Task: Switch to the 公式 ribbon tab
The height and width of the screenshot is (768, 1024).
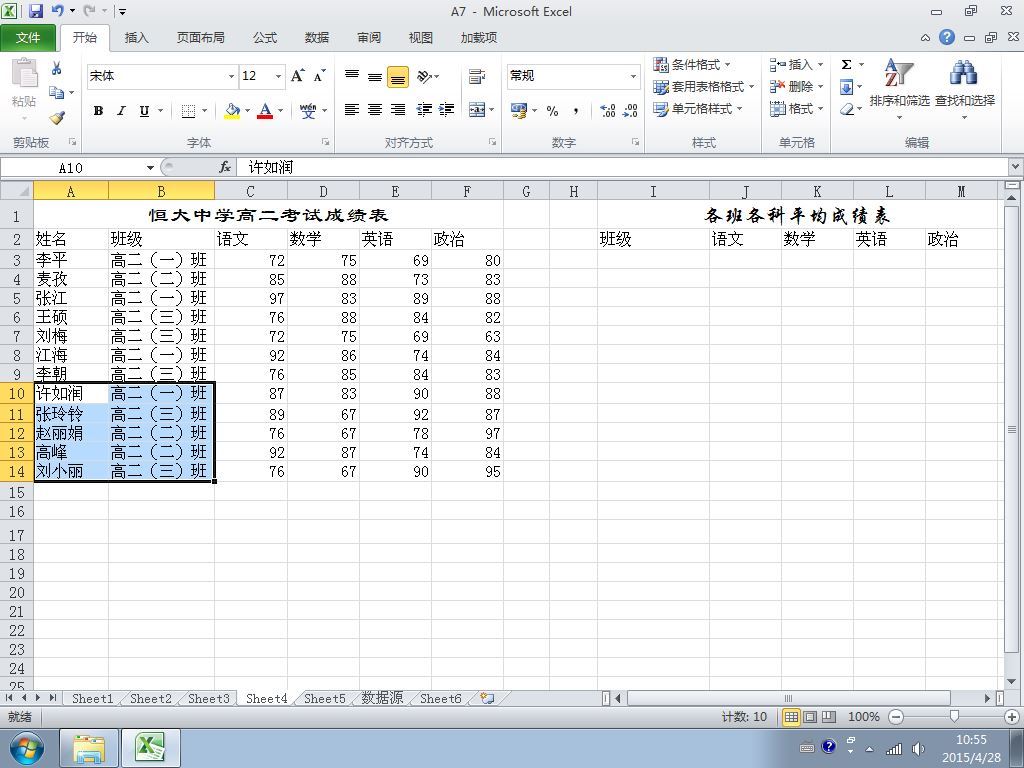Action: click(x=264, y=38)
